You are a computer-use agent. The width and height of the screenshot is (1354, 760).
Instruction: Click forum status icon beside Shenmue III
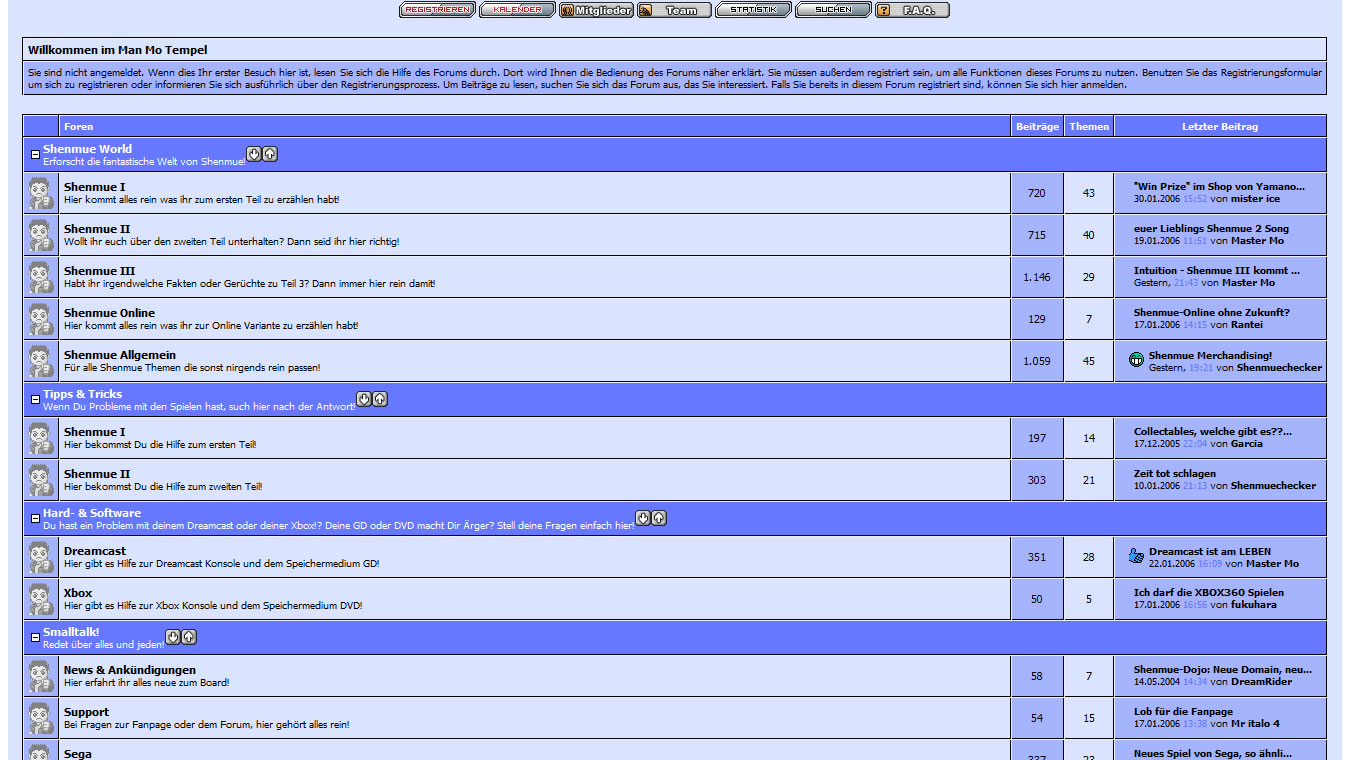40,277
